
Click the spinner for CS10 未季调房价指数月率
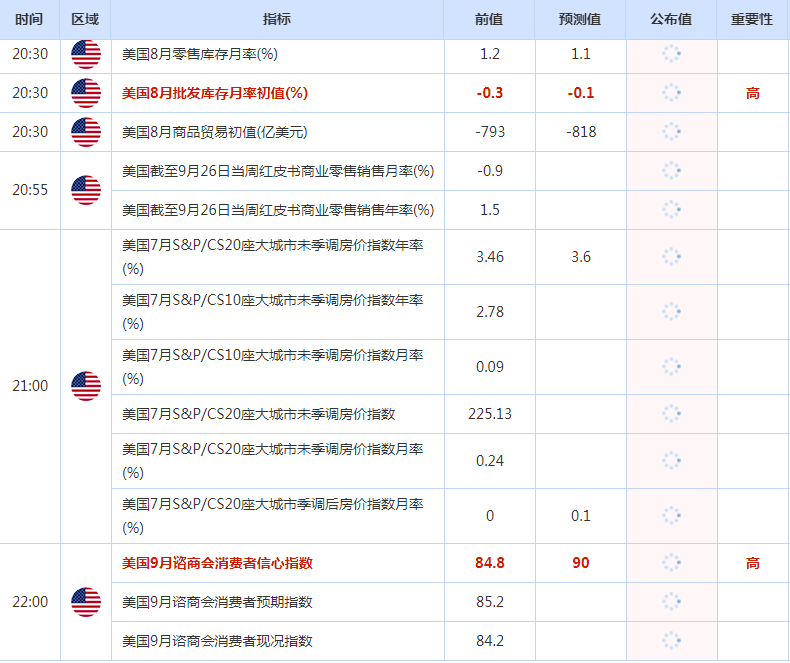click(x=671, y=366)
